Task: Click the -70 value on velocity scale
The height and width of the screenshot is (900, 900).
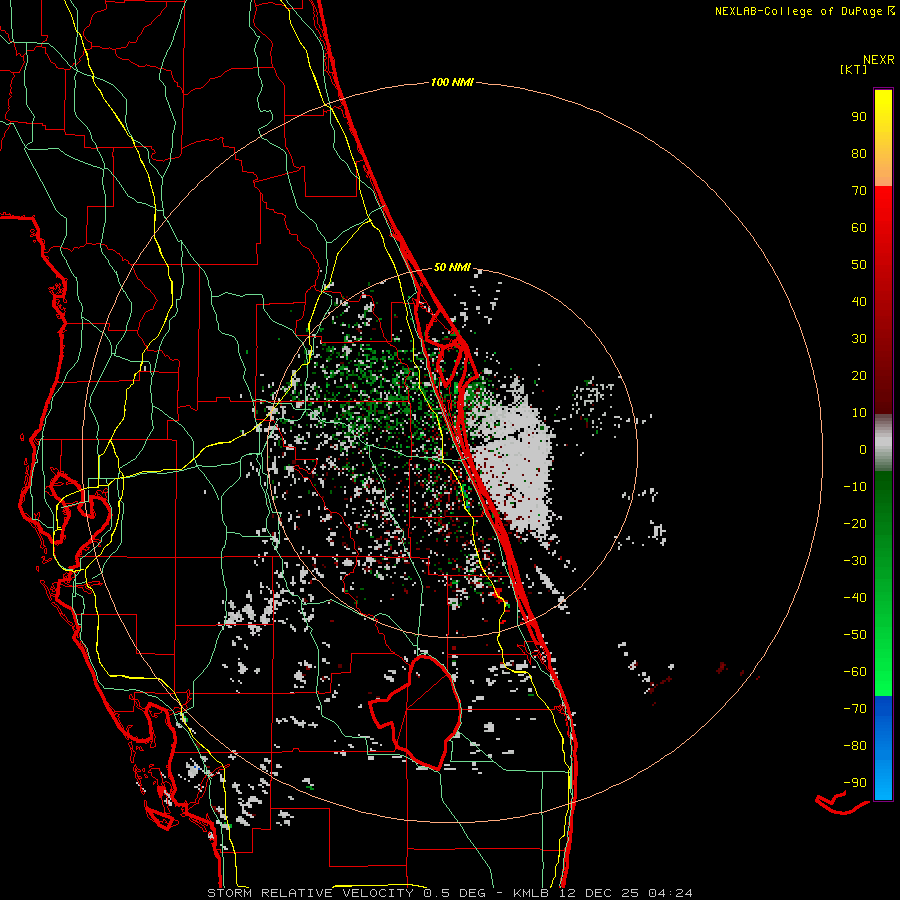Action: tap(855, 709)
